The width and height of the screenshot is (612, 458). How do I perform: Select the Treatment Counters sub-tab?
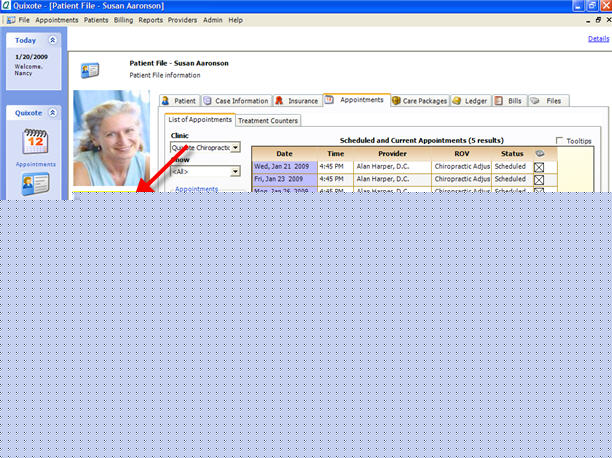[268, 121]
